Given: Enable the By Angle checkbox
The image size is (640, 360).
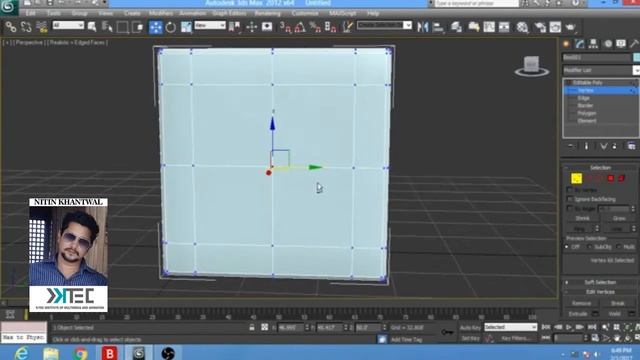Looking at the screenshot, I should pyautogui.click(x=569, y=209).
